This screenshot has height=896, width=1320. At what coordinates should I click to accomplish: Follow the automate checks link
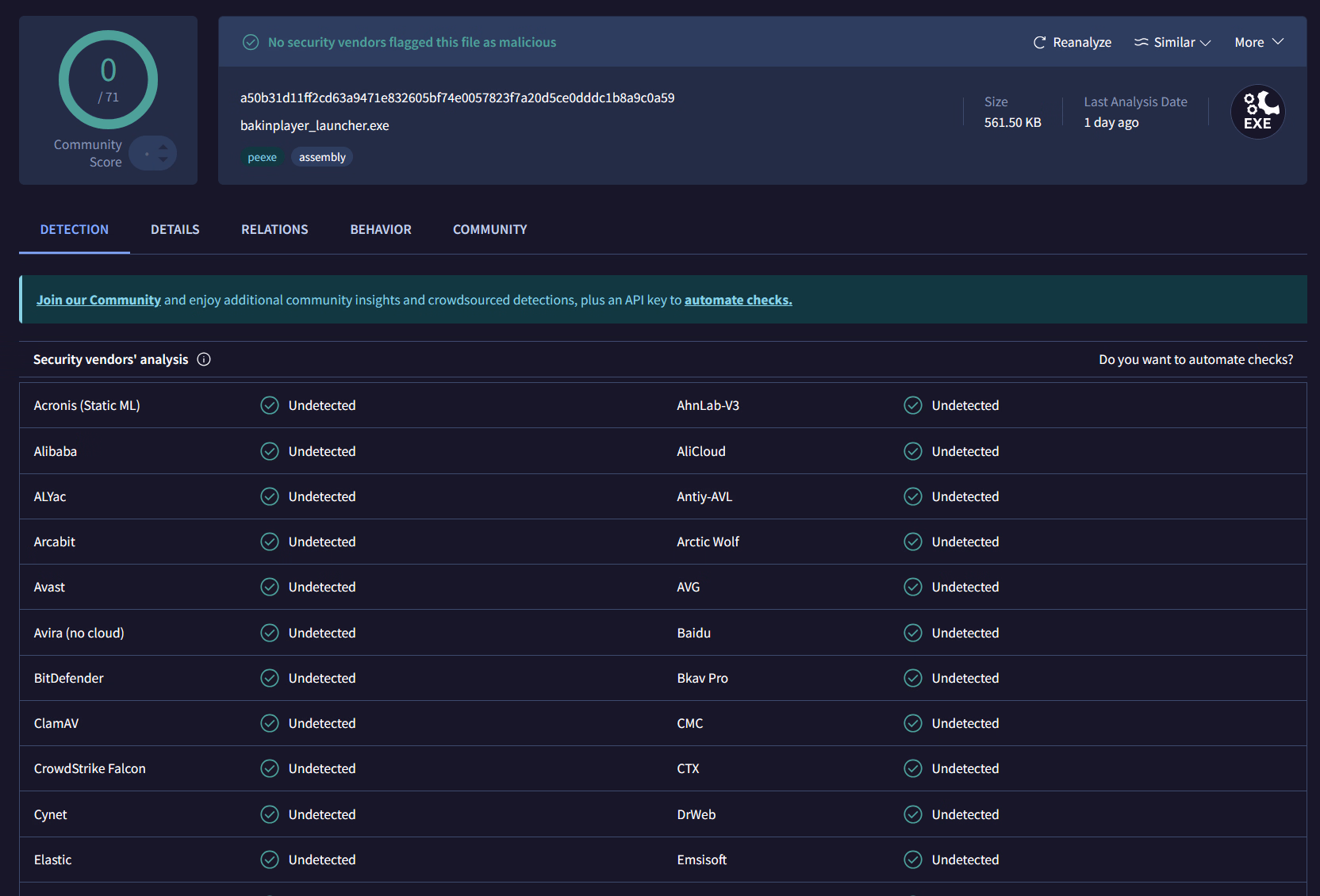click(x=739, y=300)
